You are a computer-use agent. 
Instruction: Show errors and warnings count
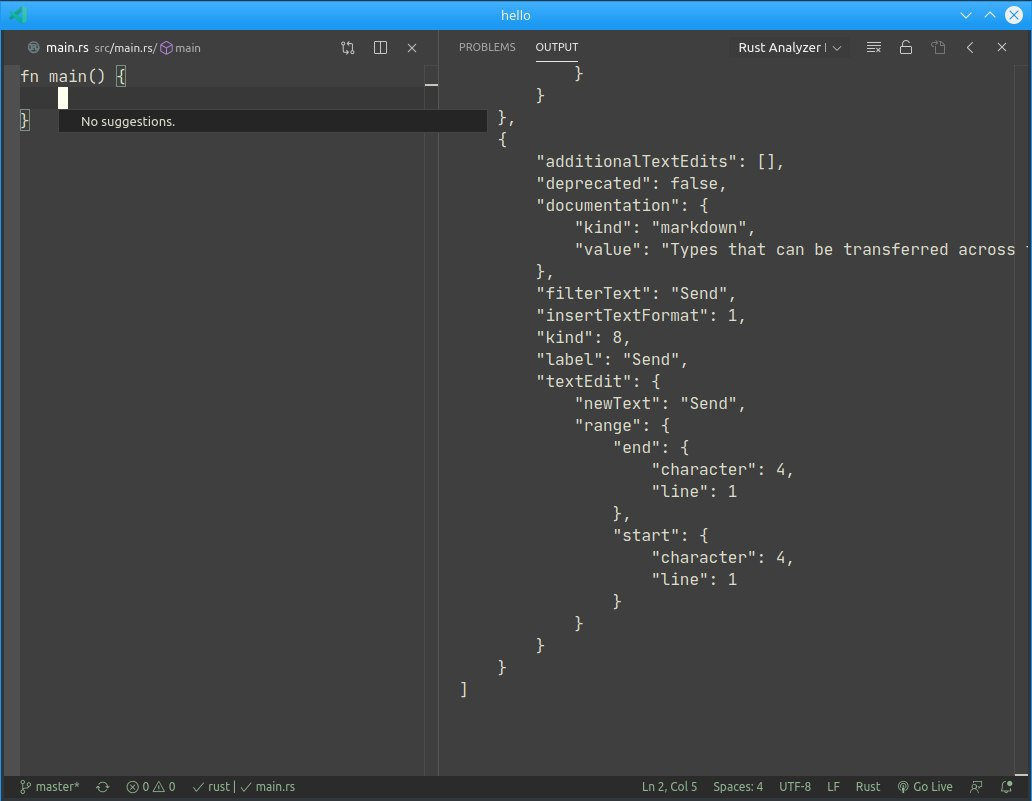pyautogui.click(x=151, y=787)
